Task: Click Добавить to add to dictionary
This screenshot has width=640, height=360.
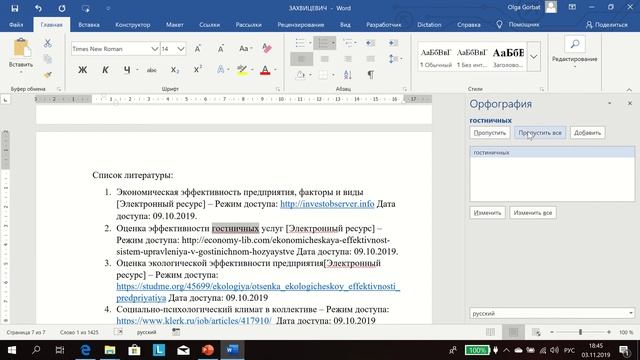Action: coord(587,133)
